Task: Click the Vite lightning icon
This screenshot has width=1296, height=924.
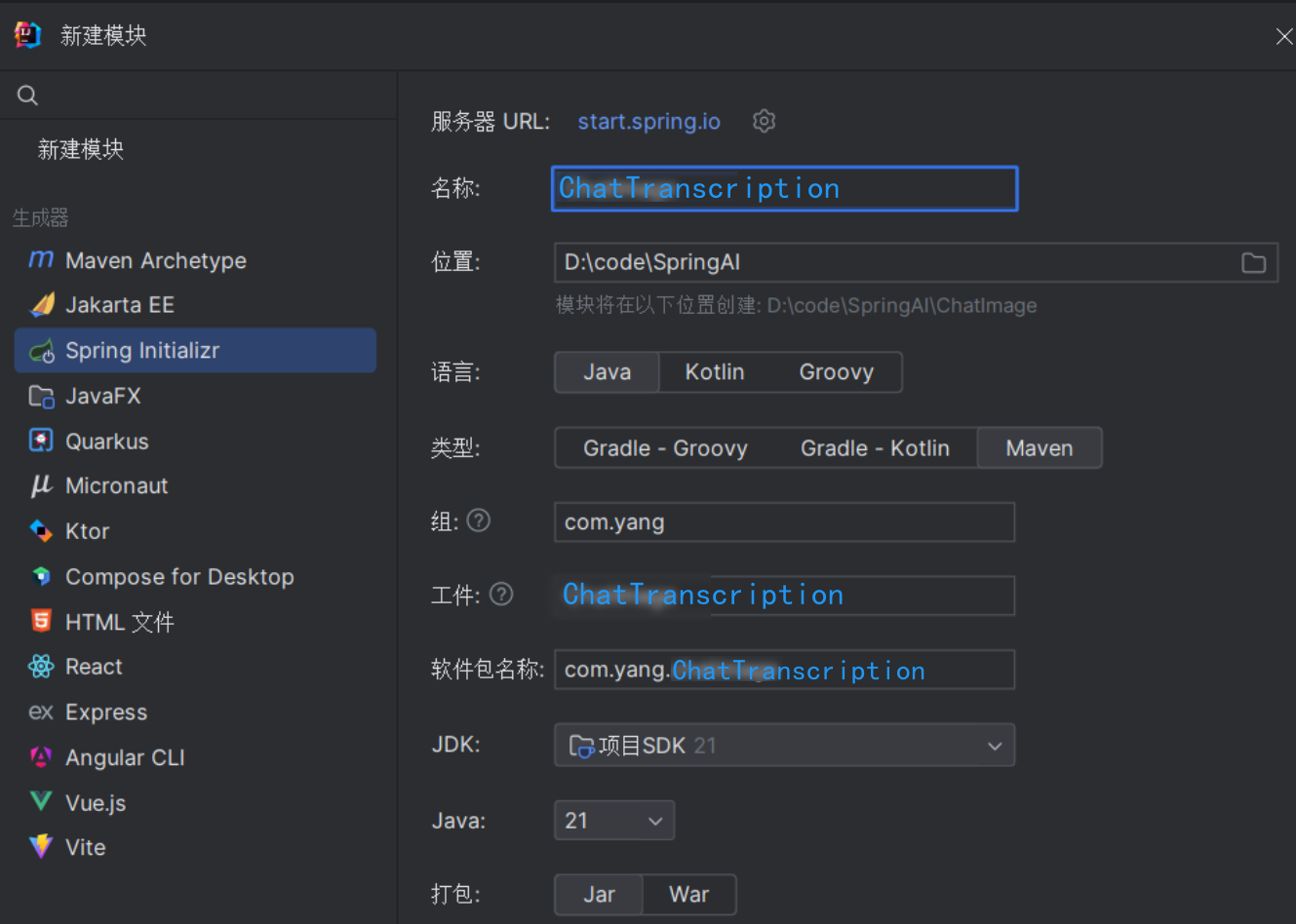Action: pyautogui.click(x=41, y=846)
